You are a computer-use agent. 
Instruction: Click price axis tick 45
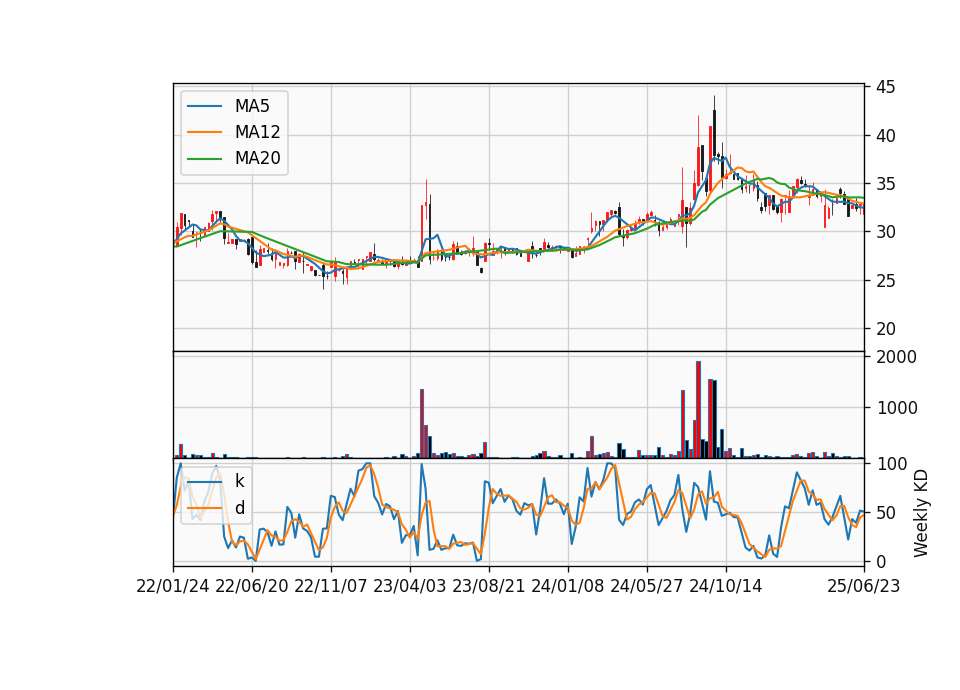pyautogui.click(x=885, y=87)
